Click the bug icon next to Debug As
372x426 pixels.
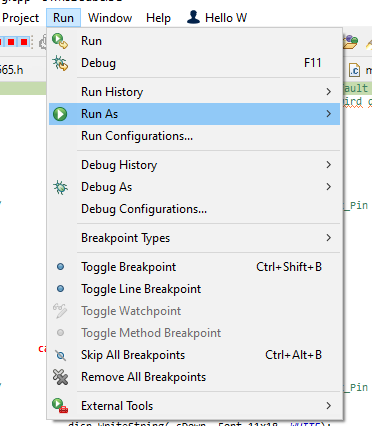pyautogui.click(x=60, y=187)
